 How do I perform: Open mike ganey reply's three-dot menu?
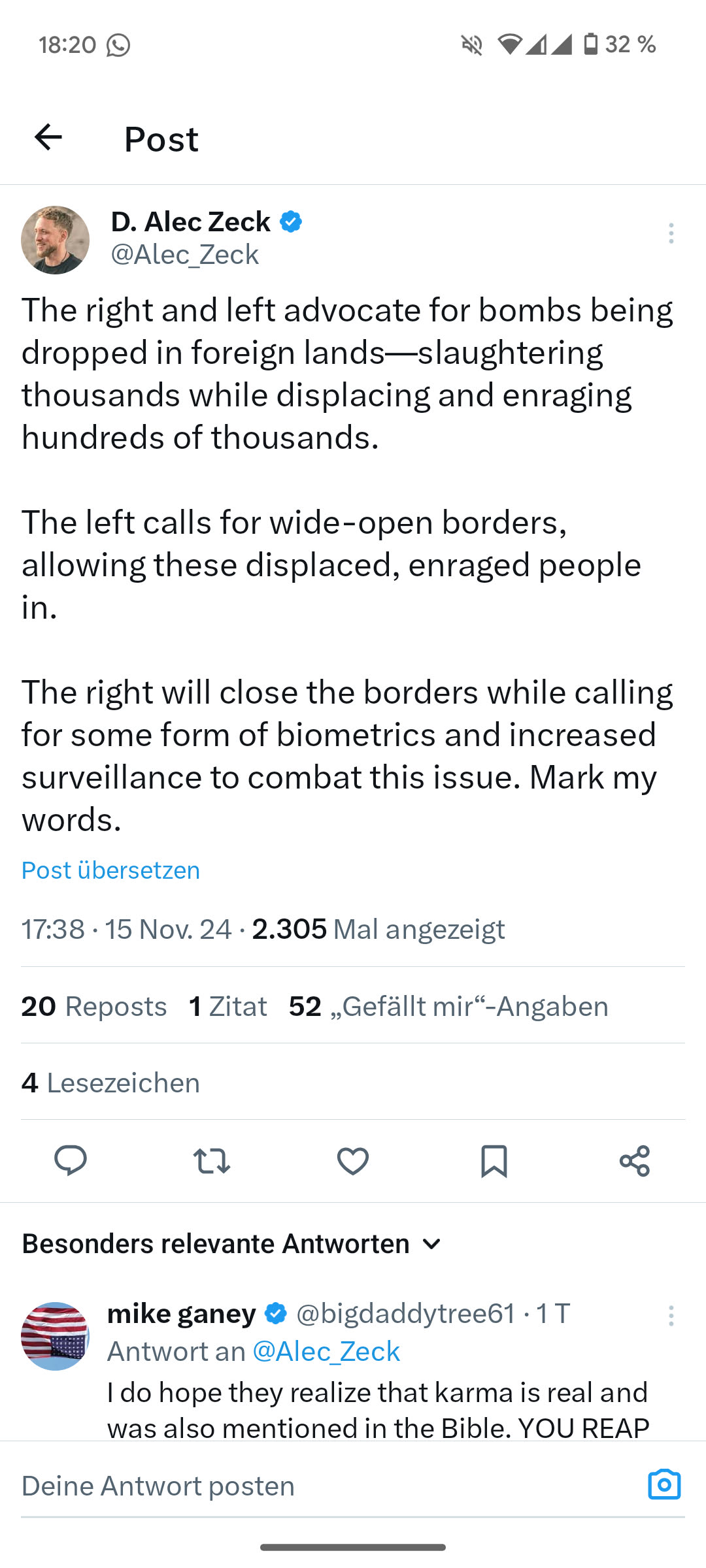point(671,1316)
